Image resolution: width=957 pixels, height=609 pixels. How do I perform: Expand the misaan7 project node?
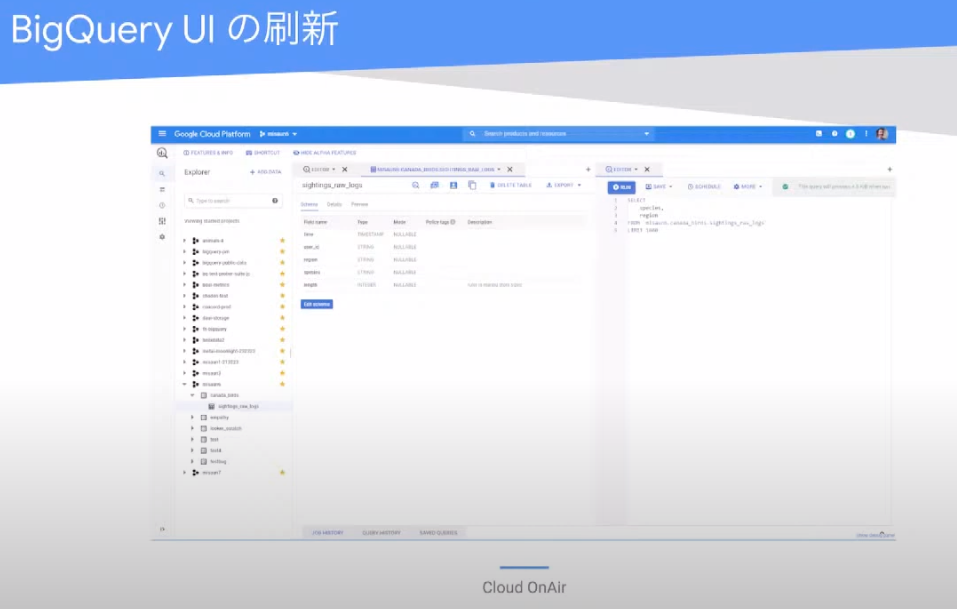(184, 472)
